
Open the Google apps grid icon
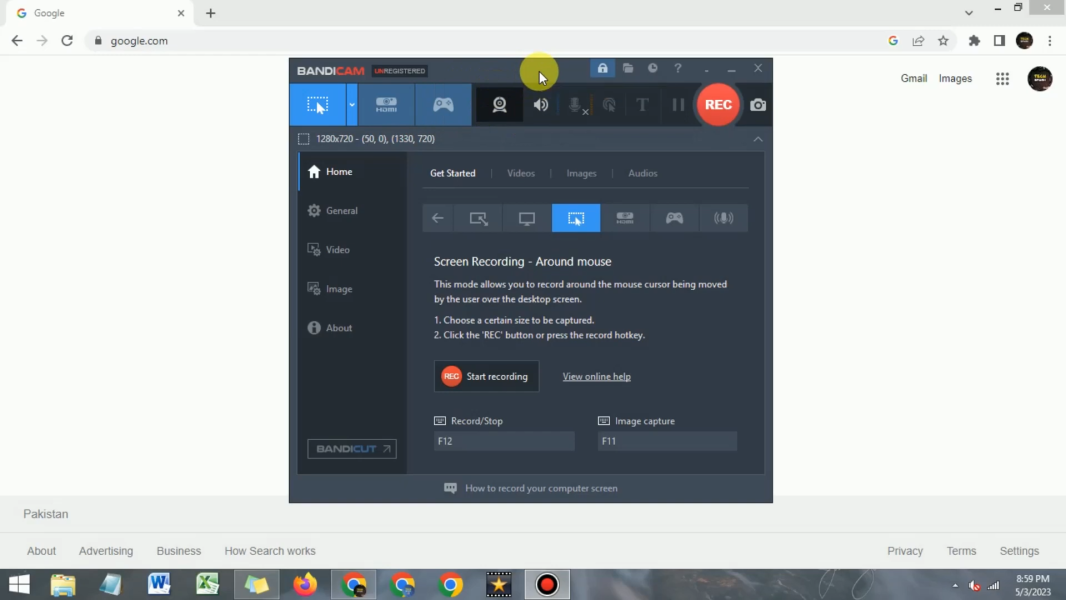[x=1003, y=79]
